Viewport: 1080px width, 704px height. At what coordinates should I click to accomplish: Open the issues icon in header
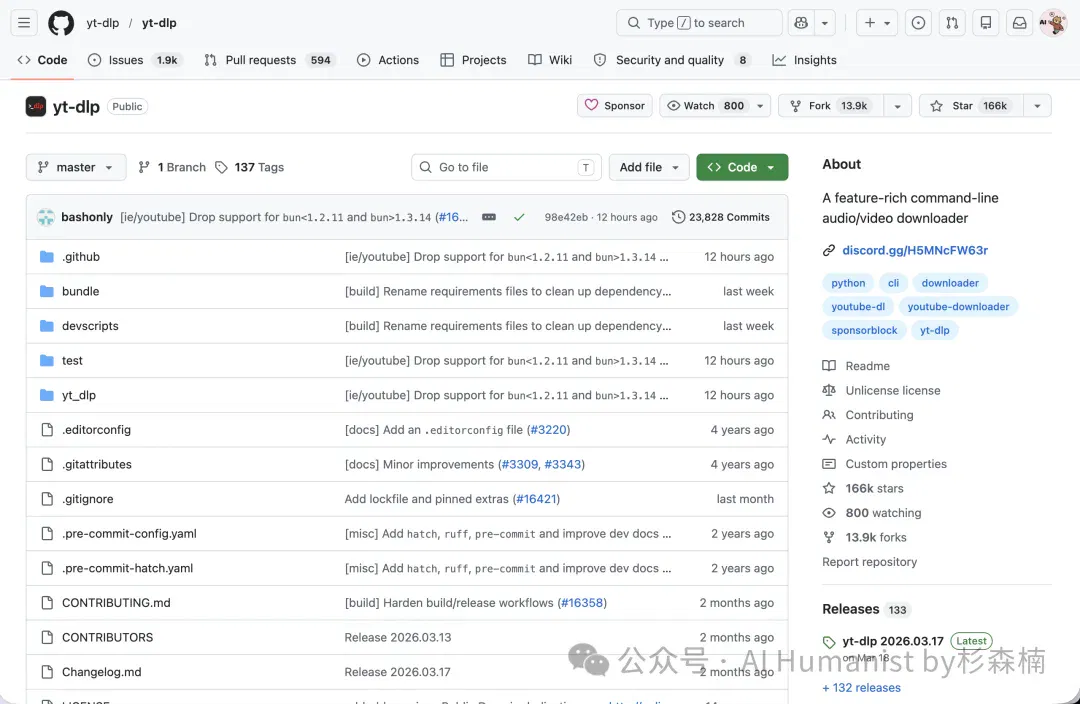pos(918,23)
